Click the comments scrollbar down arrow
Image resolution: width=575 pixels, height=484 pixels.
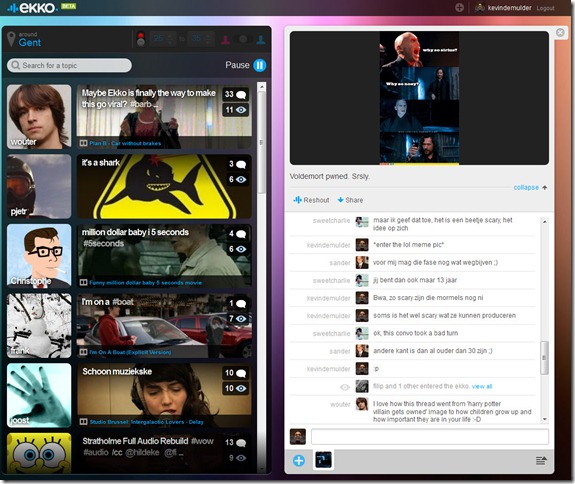click(545, 419)
